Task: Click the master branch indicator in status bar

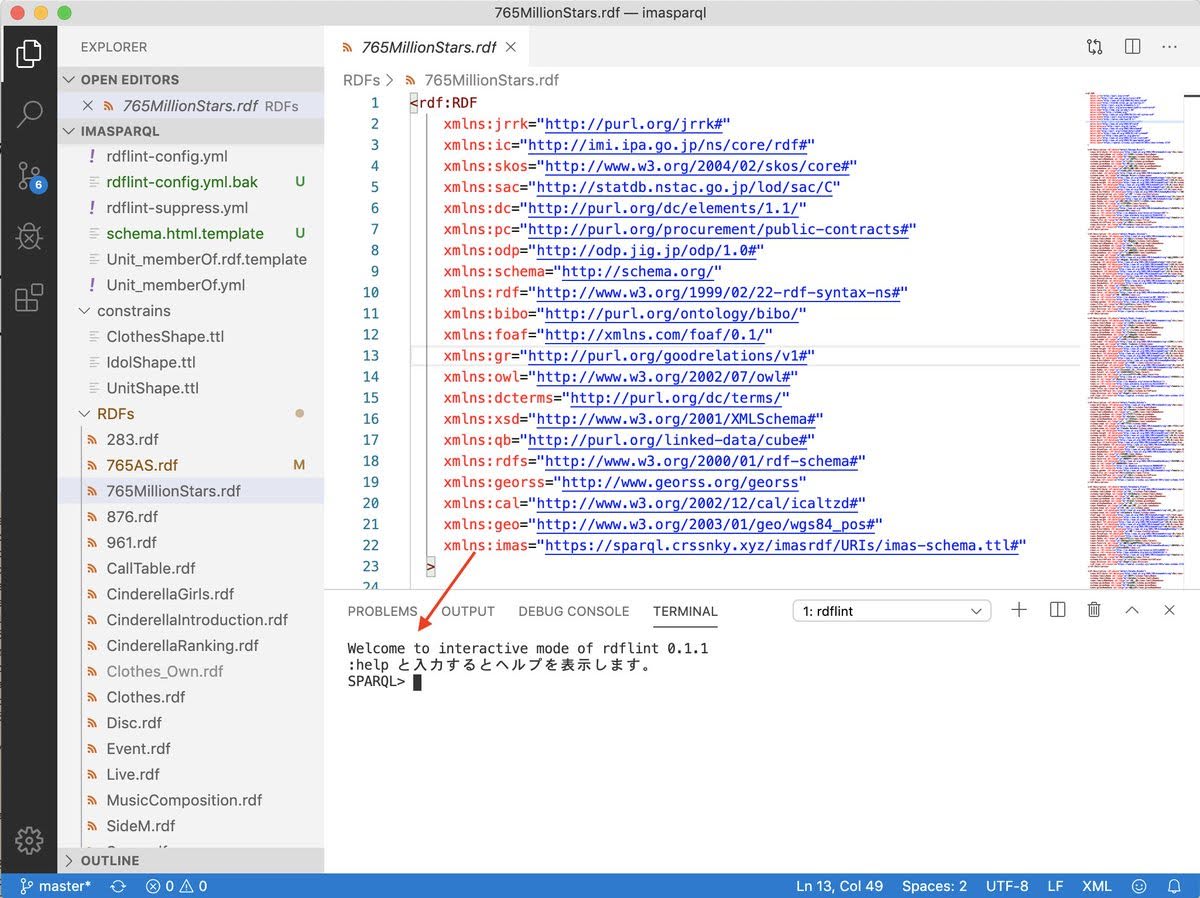Action: [x=55, y=886]
